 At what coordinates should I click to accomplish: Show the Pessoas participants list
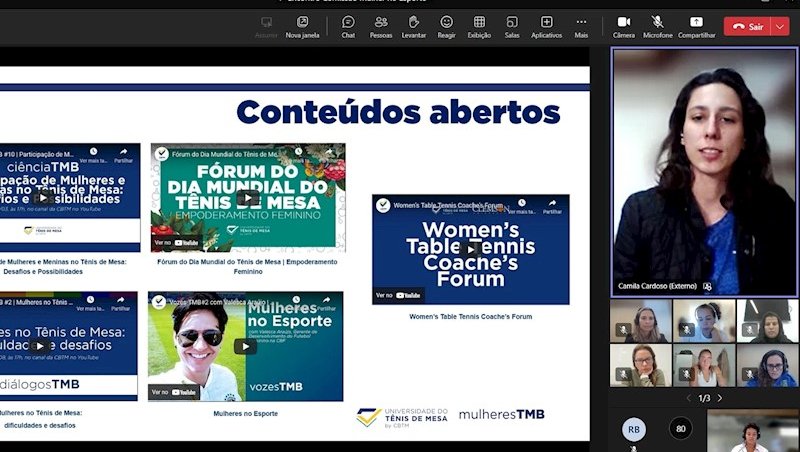(381, 27)
